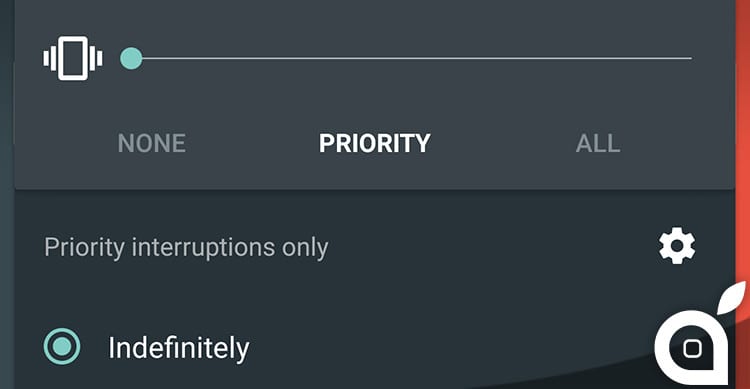
Task: Click the leaf on the watermark logo
Action: click(731, 297)
